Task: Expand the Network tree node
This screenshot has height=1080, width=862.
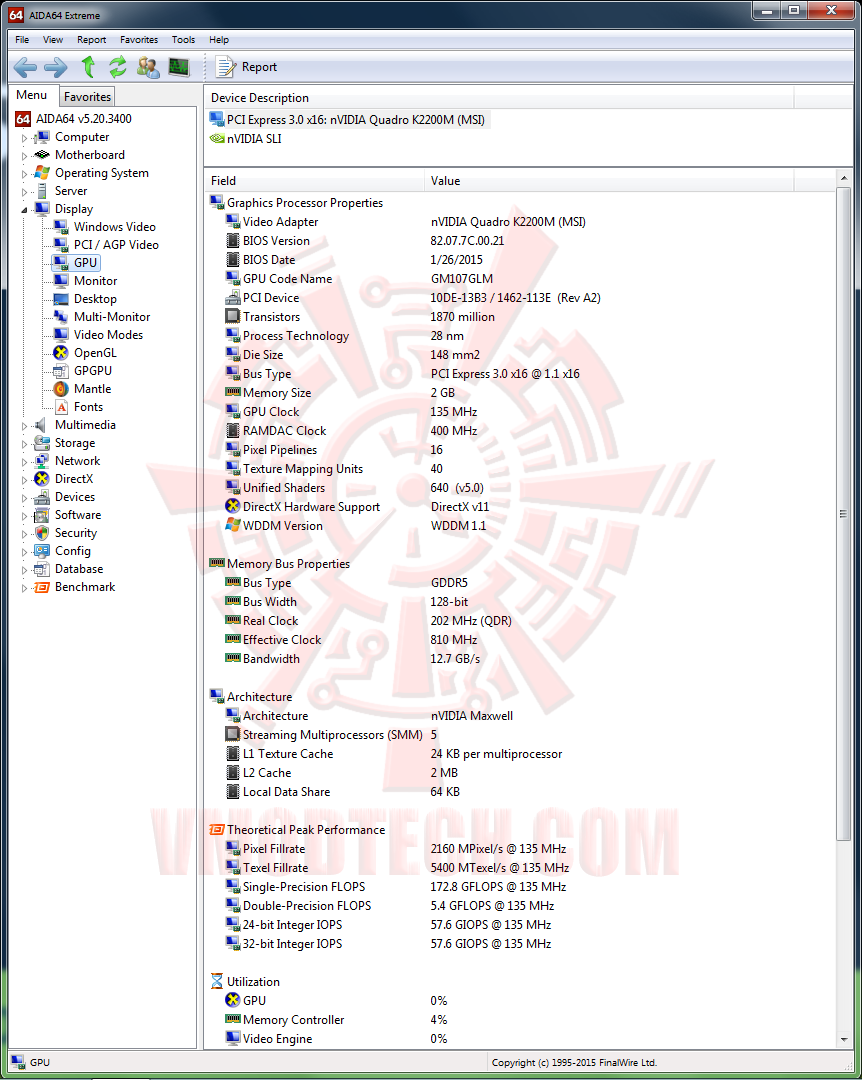Action: click(24, 461)
